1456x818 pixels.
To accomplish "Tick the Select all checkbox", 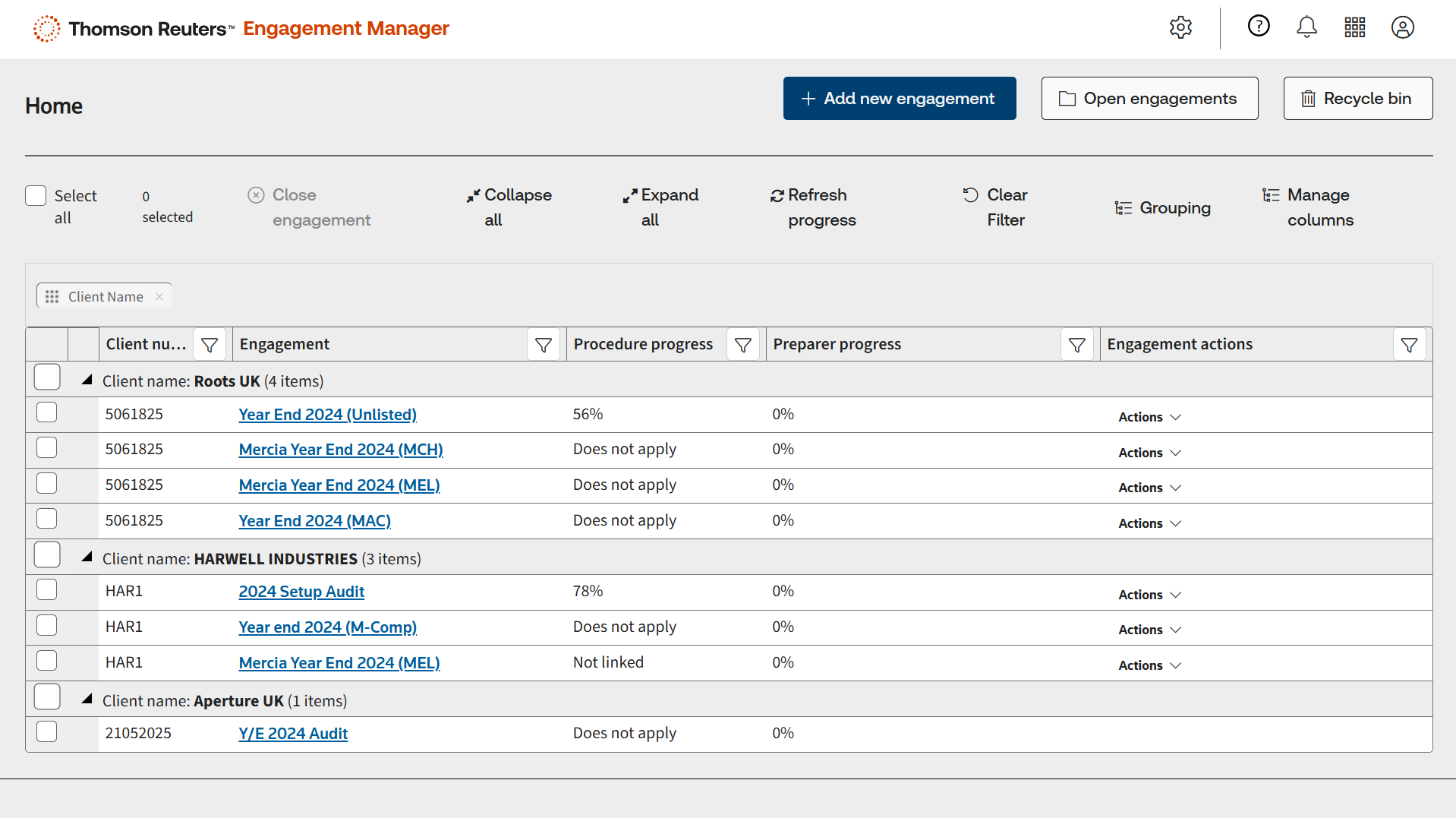I will tap(36, 196).
